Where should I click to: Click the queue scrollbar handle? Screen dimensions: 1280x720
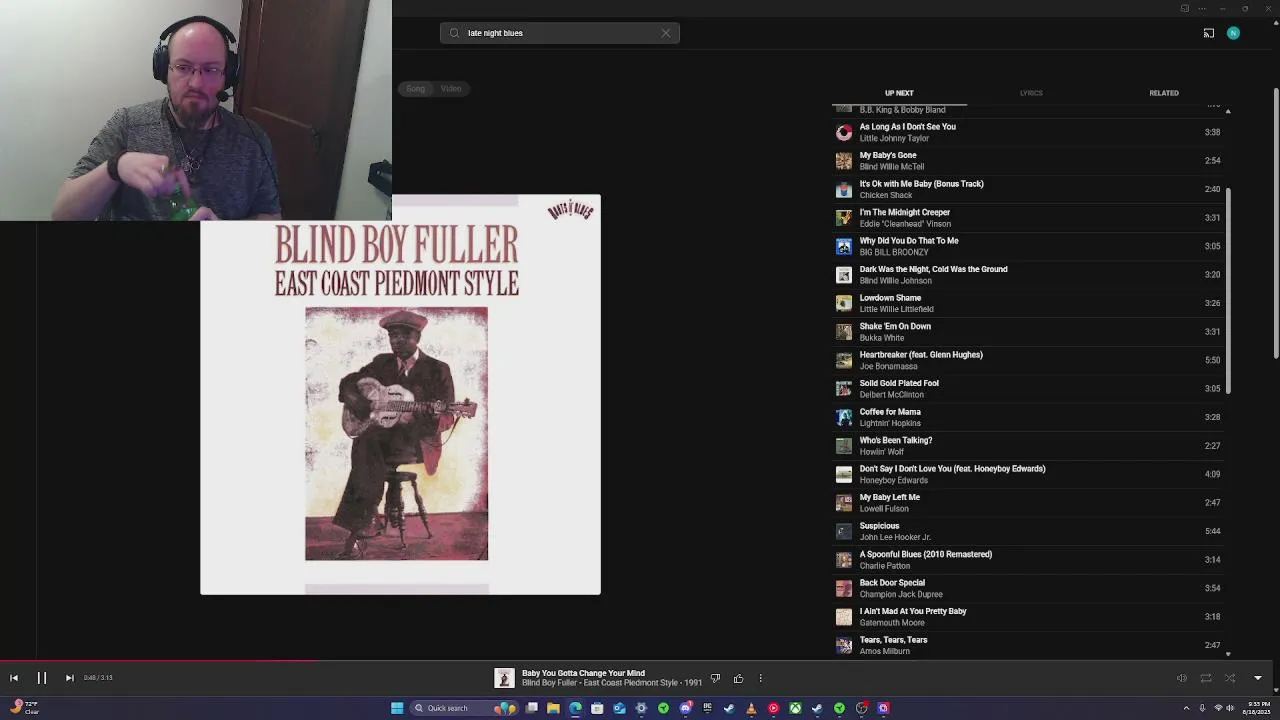pyautogui.click(x=1228, y=290)
